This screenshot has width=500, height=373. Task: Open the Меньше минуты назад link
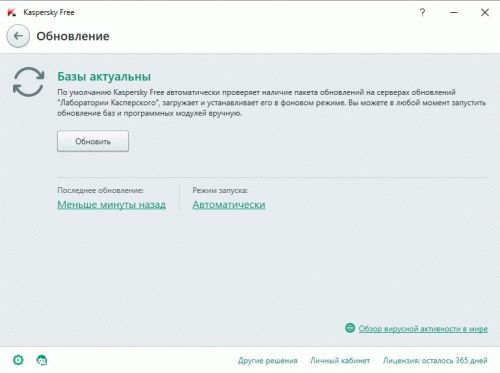(112, 204)
